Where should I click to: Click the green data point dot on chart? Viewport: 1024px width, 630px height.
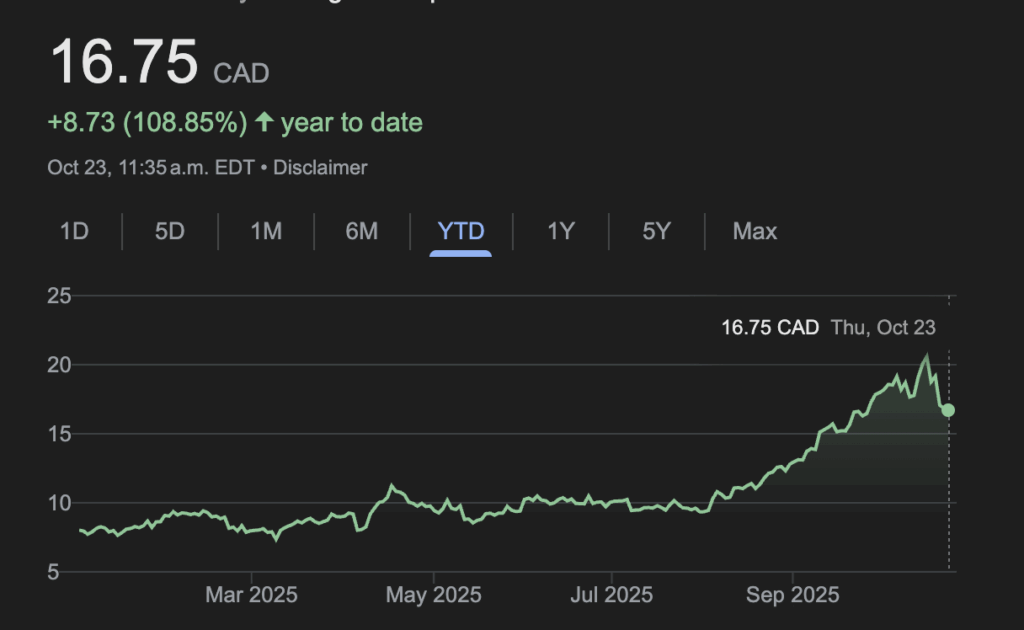tap(948, 410)
